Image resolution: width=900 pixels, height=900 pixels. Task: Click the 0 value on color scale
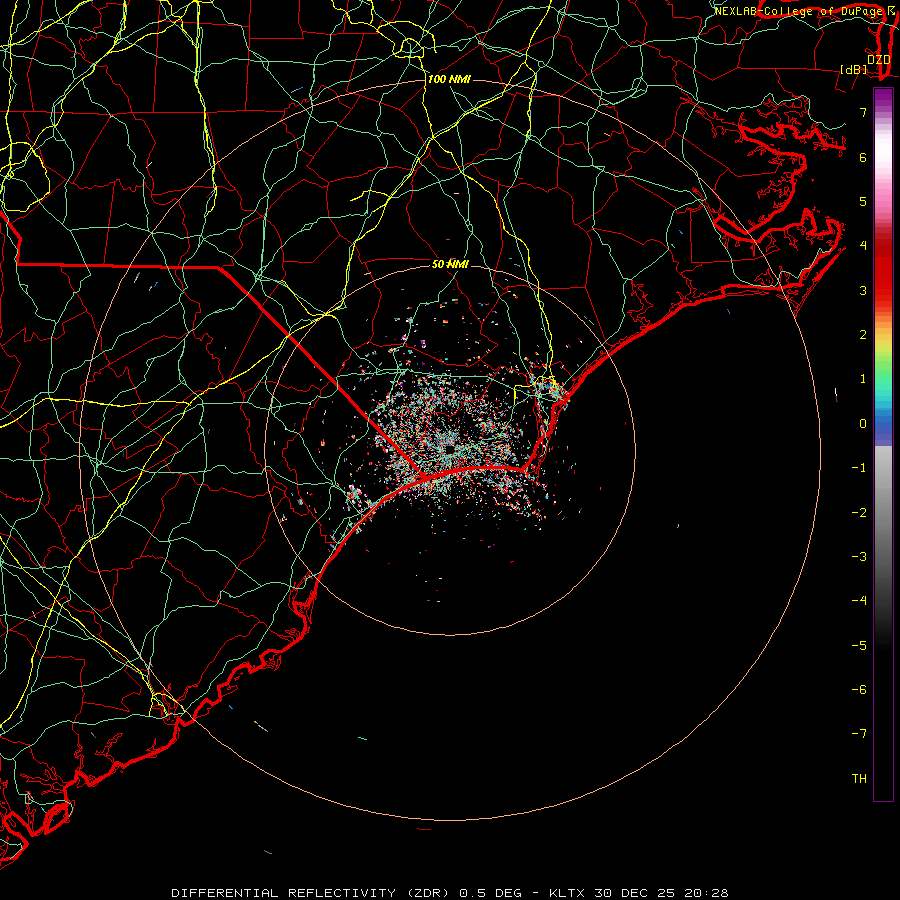pos(863,424)
